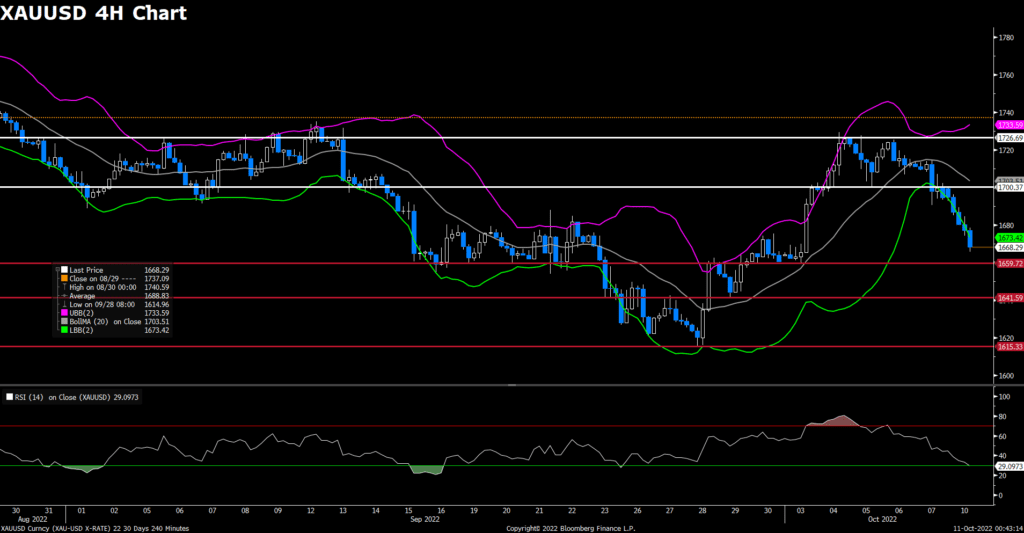This screenshot has width=1024, height=533.
Task: Select 'High on 08/30 00:00' legend label
Action: 103,287
